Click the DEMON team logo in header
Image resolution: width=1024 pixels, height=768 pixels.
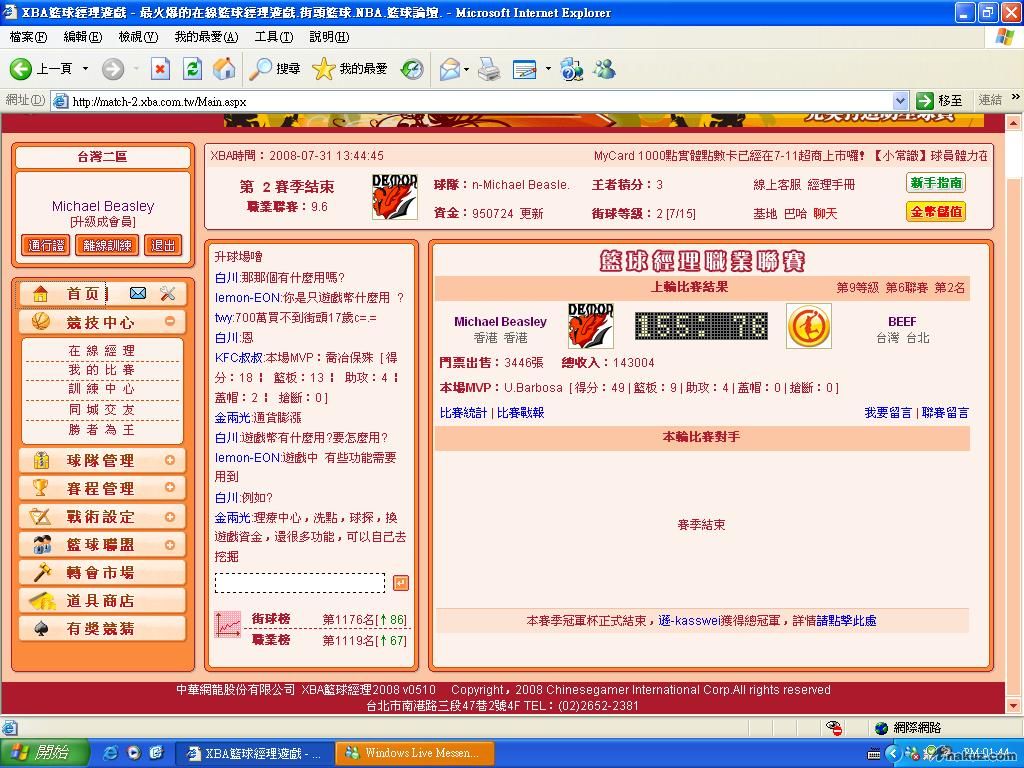point(394,197)
